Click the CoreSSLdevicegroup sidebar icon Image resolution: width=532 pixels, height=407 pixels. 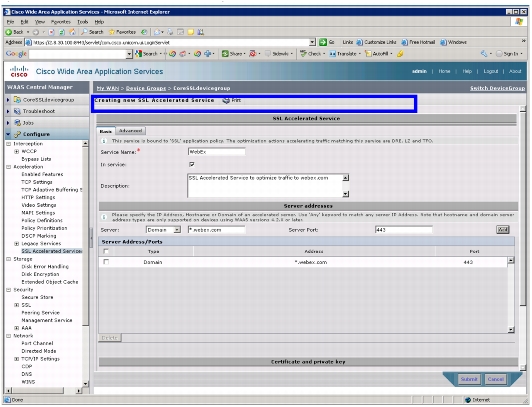[17, 100]
